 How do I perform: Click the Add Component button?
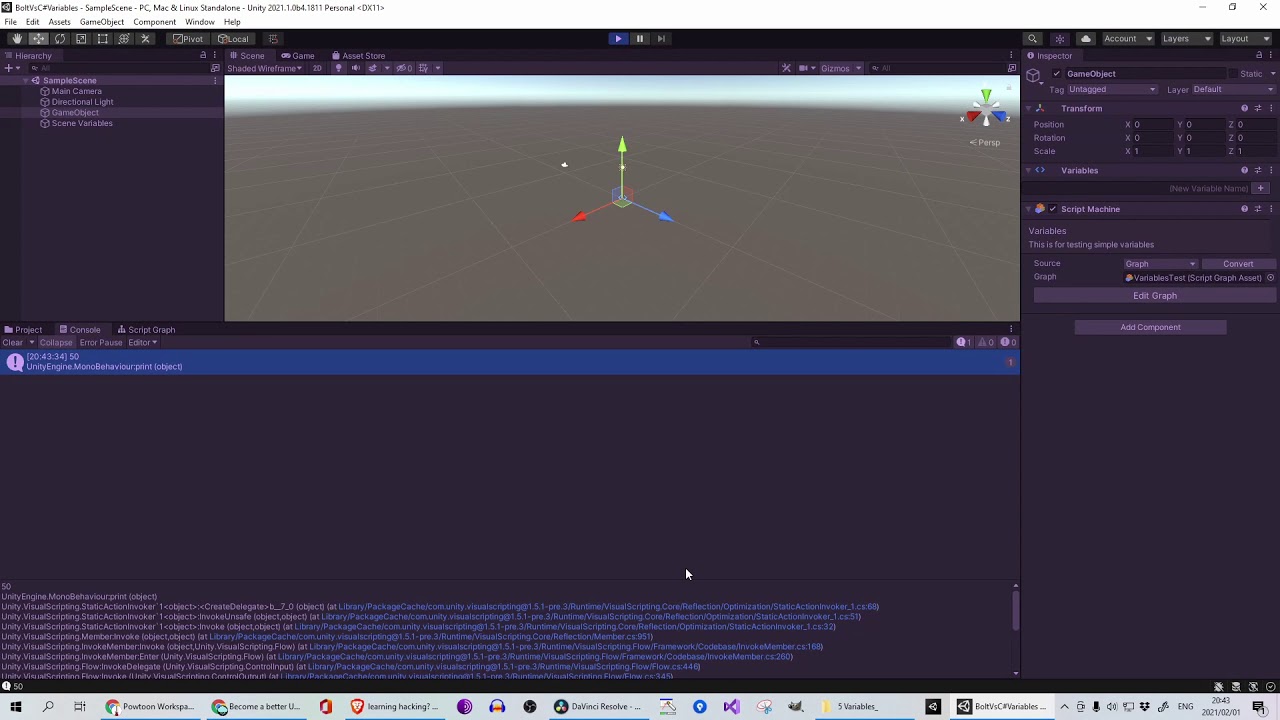1150,327
